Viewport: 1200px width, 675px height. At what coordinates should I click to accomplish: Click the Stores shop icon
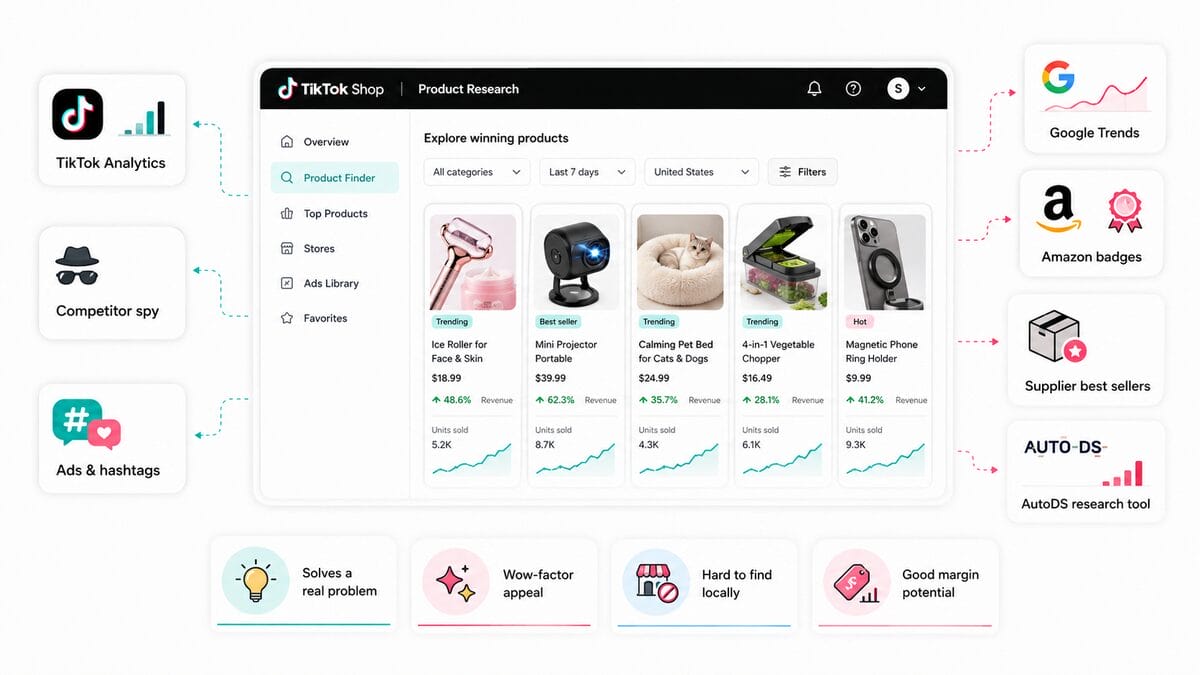[x=288, y=248]
